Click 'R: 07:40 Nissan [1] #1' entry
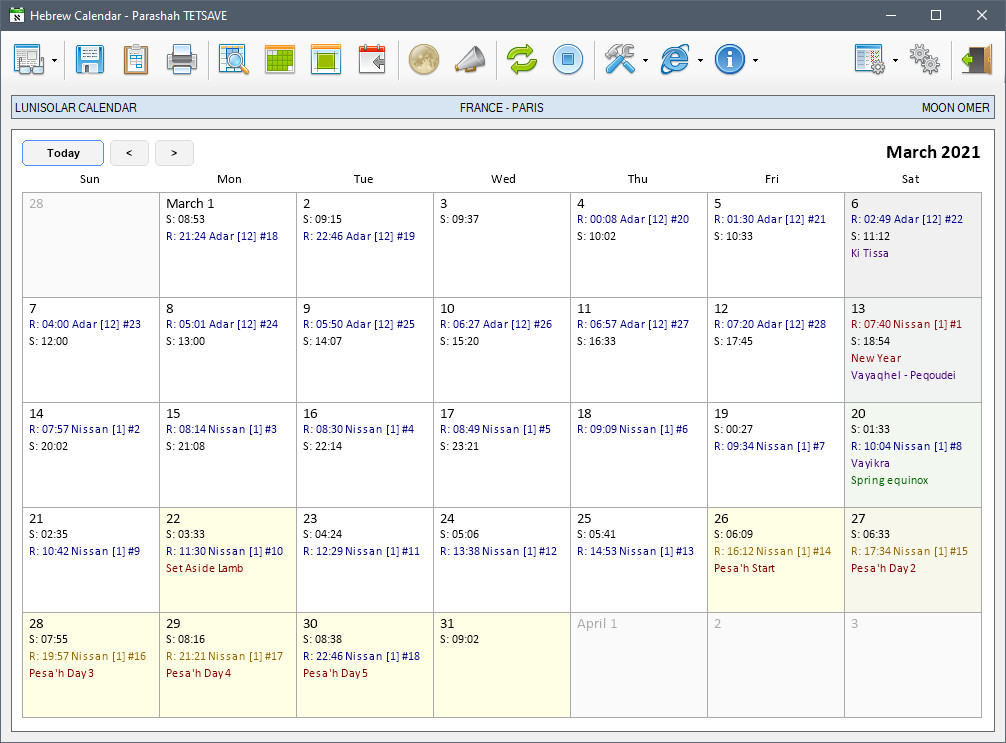This screenshot has height=743, width=1006. (906, 325)
